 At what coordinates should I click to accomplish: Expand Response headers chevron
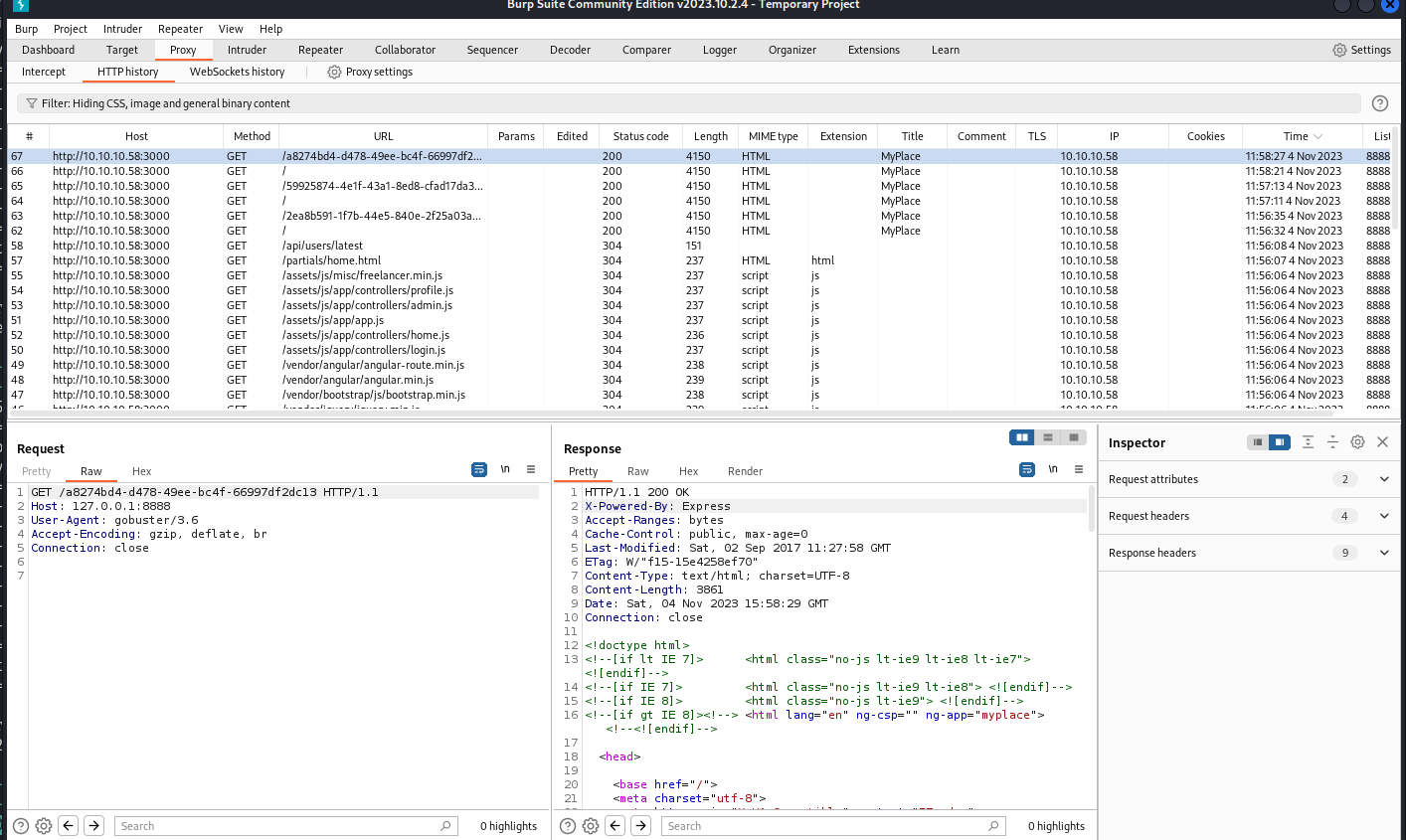pos(1384,553)
